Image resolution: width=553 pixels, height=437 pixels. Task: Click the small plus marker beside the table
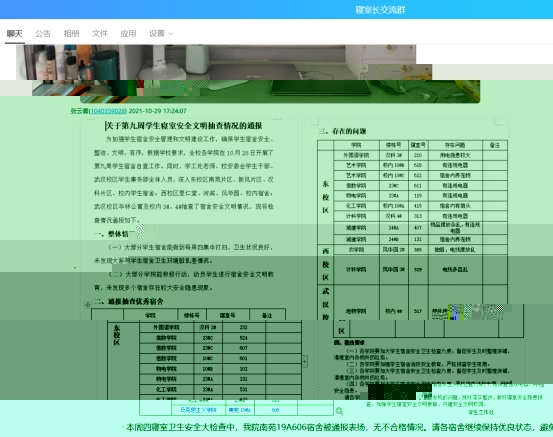point(305,361)
